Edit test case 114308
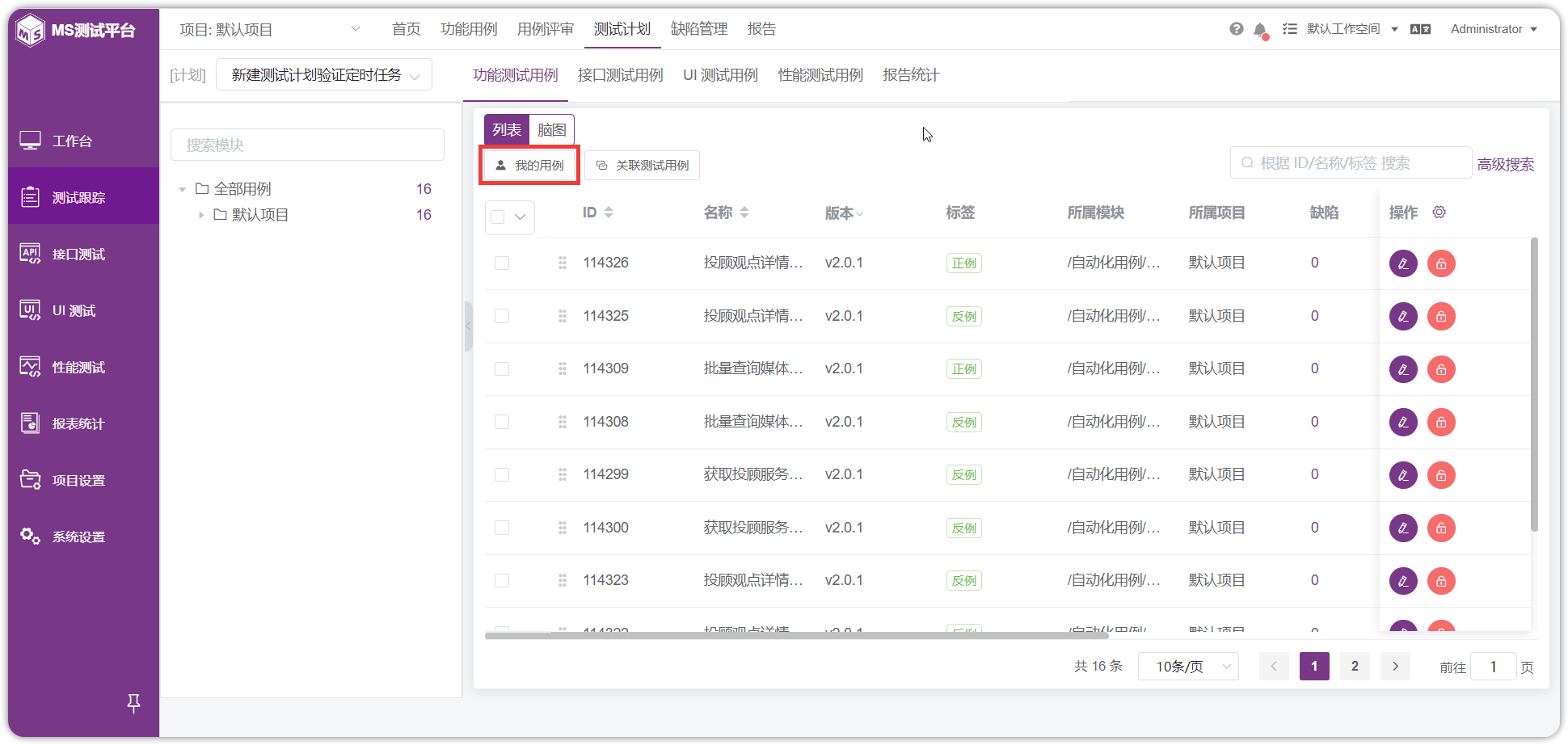1568x745 pixels. click(1403, 422)
